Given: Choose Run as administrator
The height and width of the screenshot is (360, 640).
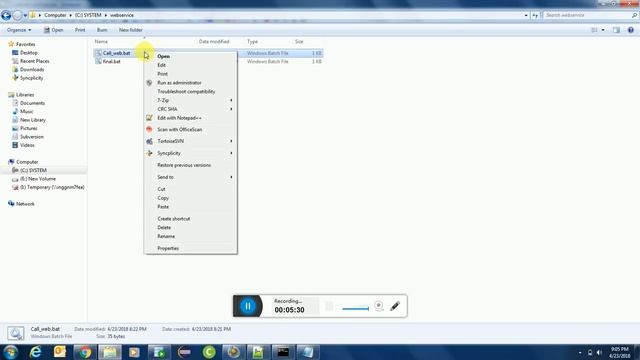Looking at the screenshot, I should (x=191, y=83).
